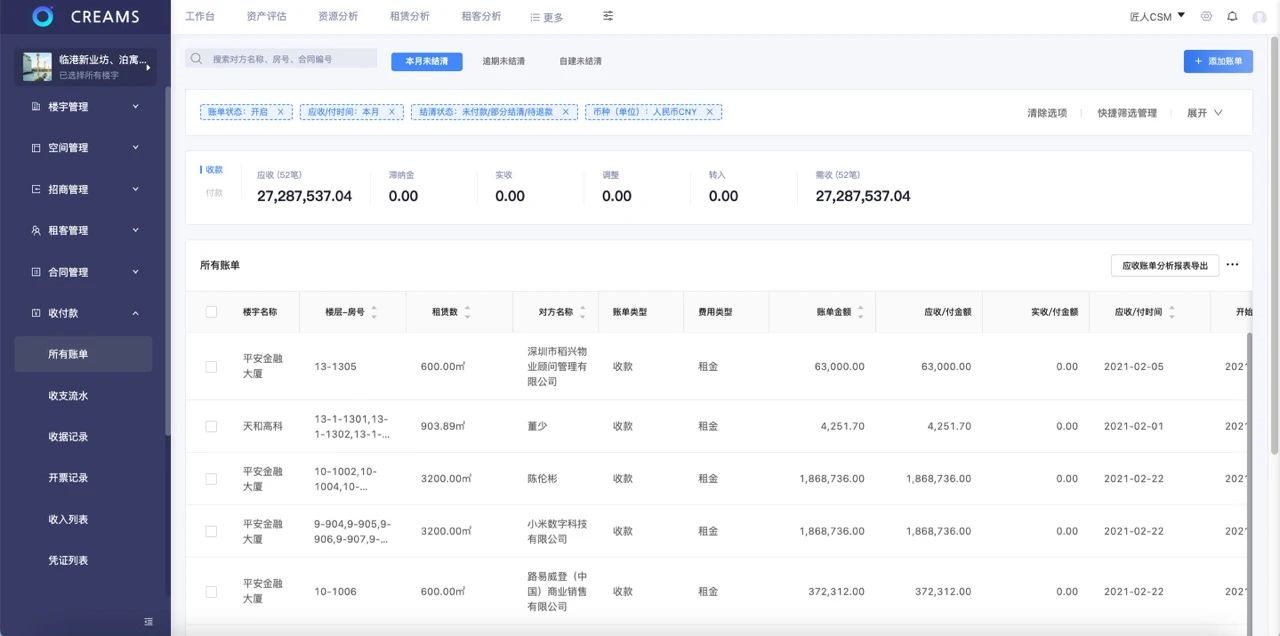This screenshot has height=636, width=1280.
Task: Expand the 楼宇管理 menu
Action: (136, 106)
